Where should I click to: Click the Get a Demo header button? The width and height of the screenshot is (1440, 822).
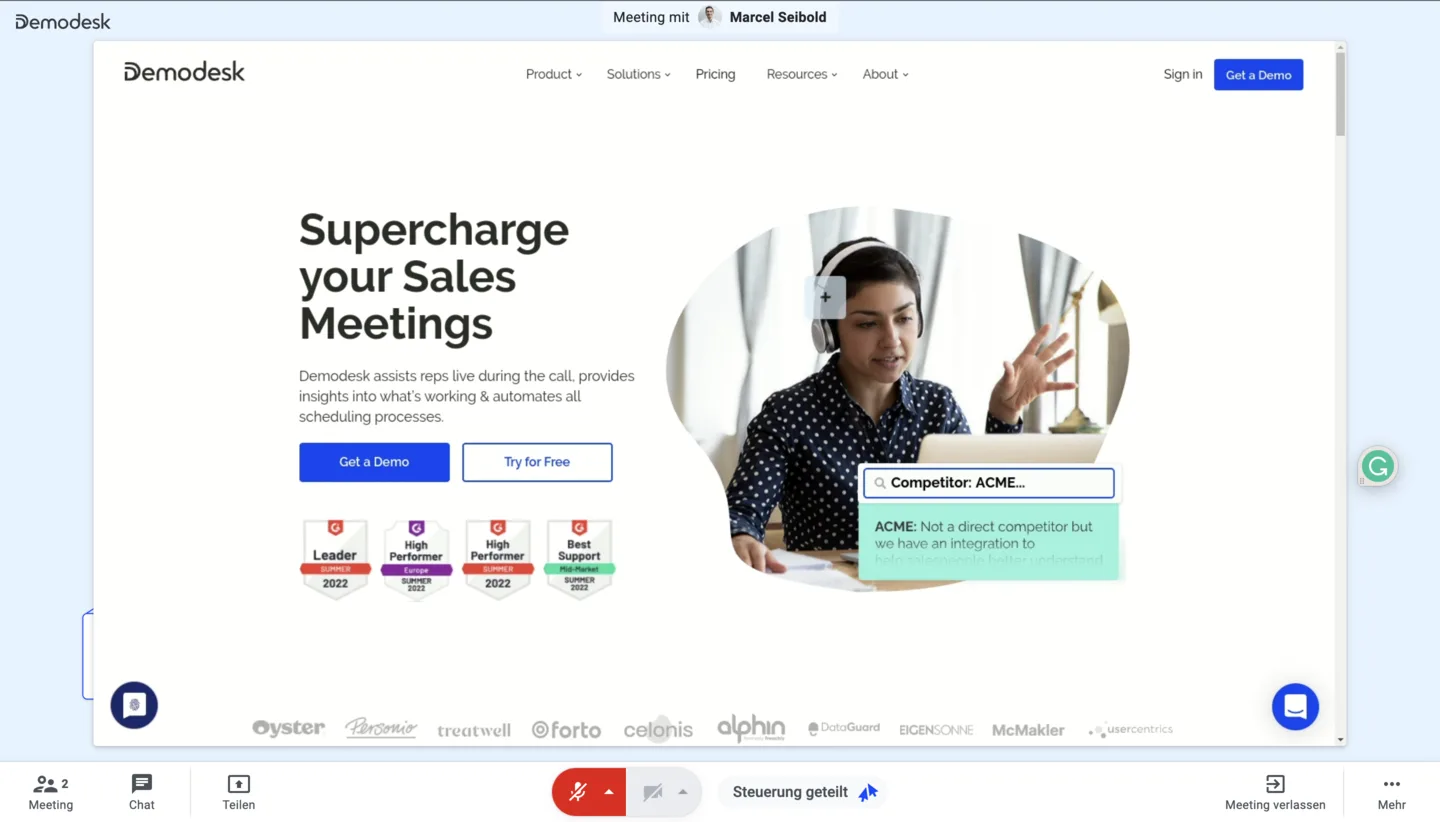[x=1258, y=75]
